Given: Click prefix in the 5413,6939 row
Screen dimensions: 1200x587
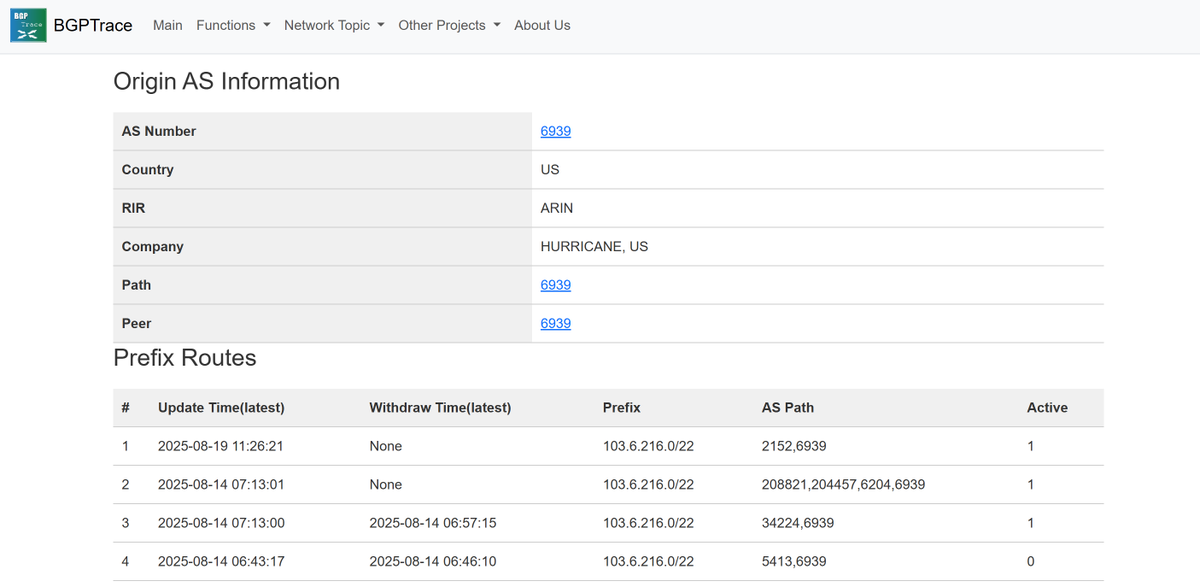Looking at the screenshot, I should tap(648, 561).
